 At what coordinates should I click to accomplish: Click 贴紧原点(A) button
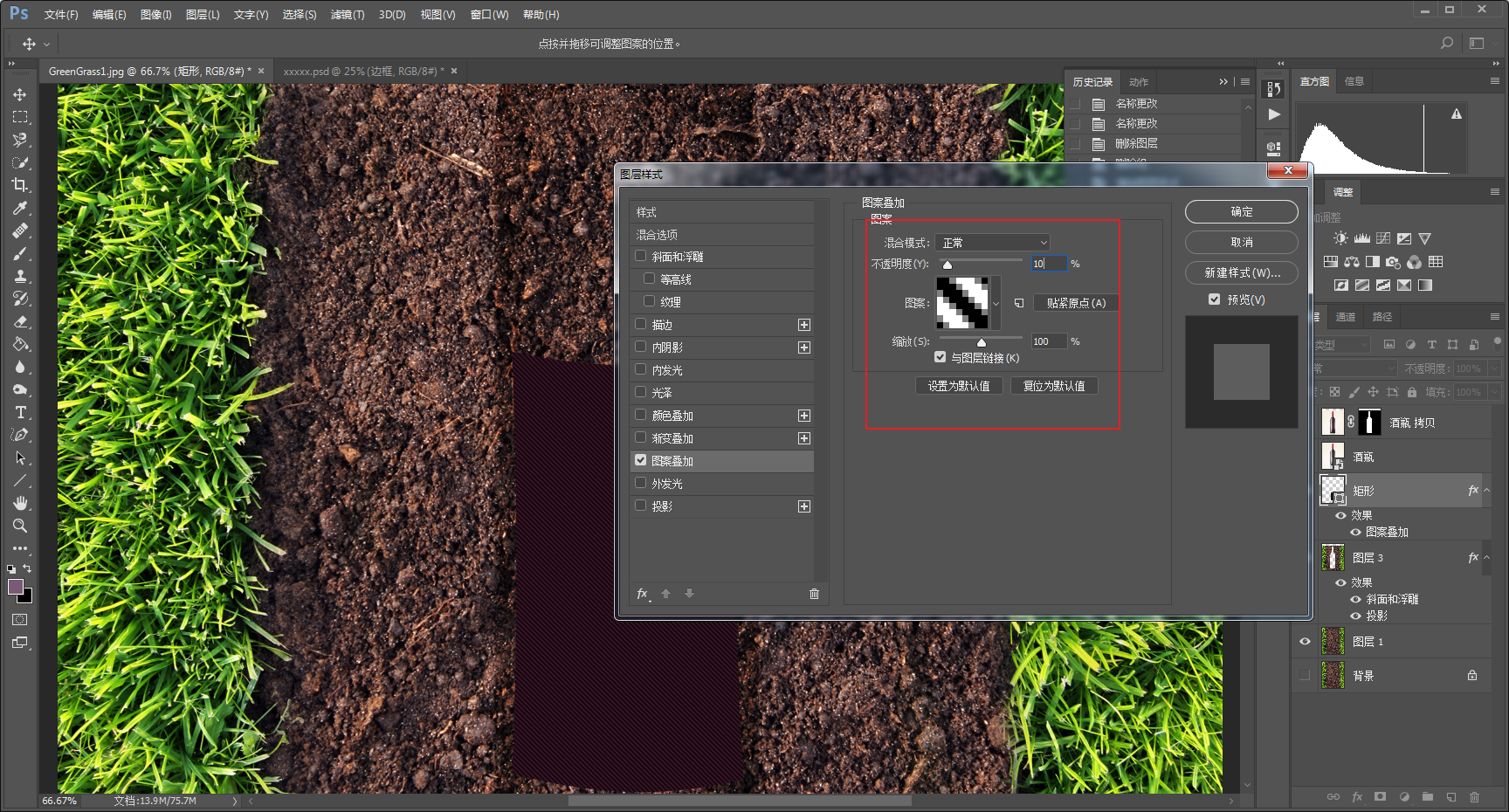click(1076, 303)
